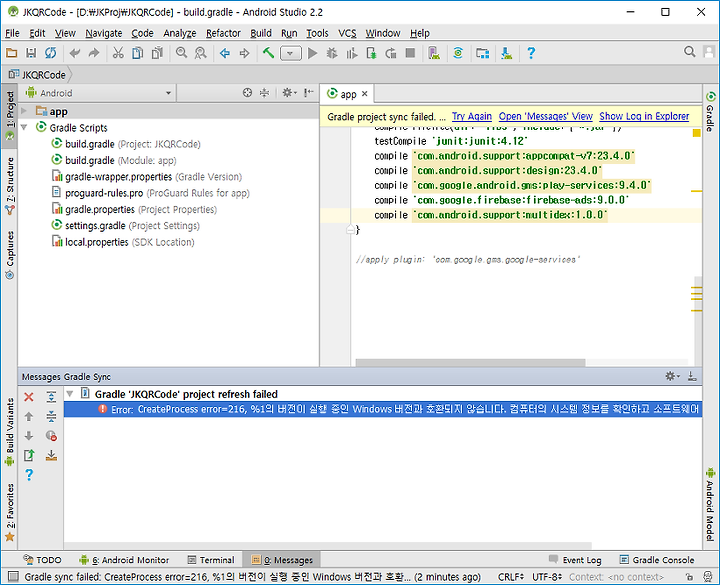Click the Stop square icon
720x585 pixels.
(x=410, y=53)
